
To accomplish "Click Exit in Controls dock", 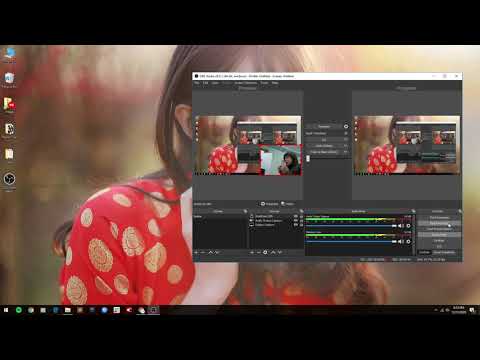I will tap(439, 246).
